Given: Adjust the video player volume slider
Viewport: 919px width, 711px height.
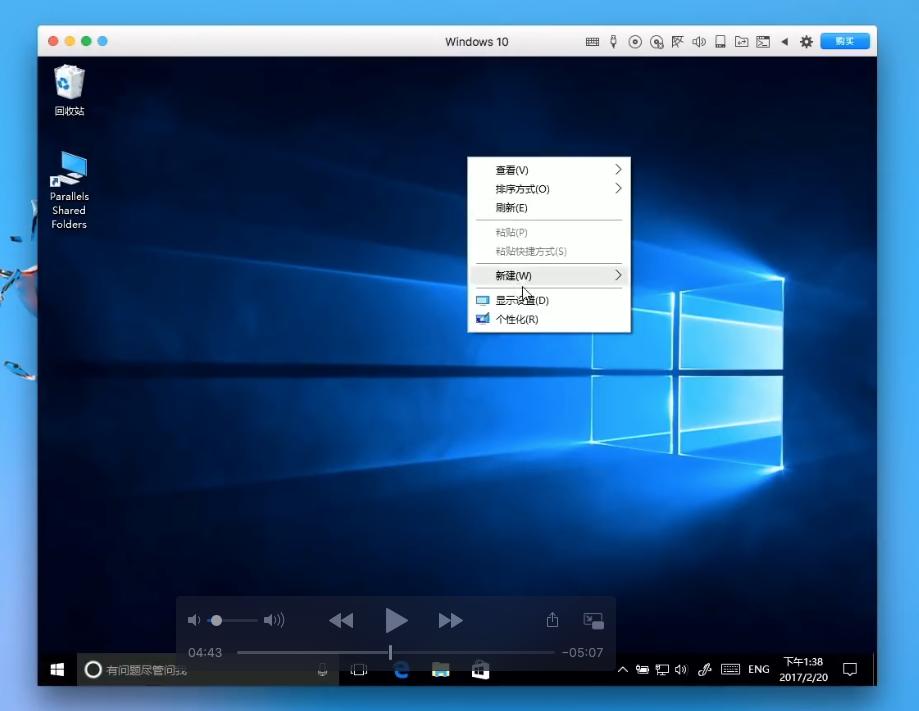Looking at the screenshot, I should point(233,620).
